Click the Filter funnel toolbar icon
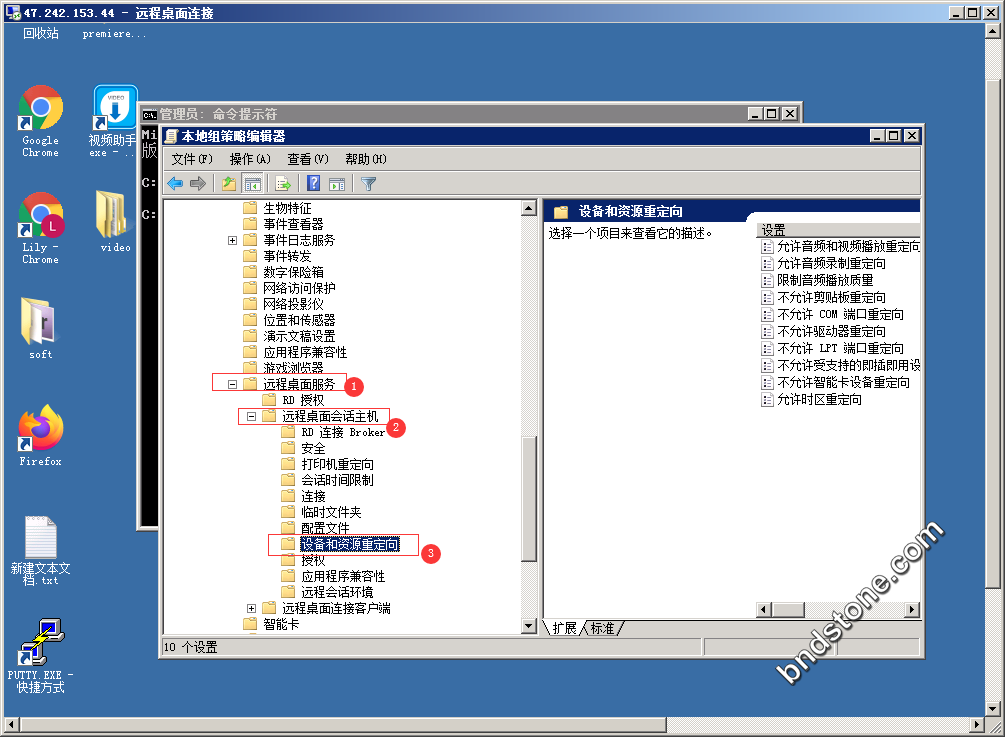Viewport: 1005px width, 737px height. (368, 183)
